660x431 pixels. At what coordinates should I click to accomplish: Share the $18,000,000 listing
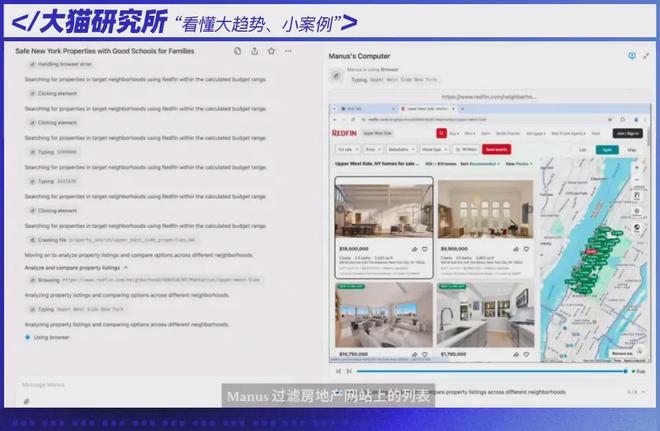414,249
